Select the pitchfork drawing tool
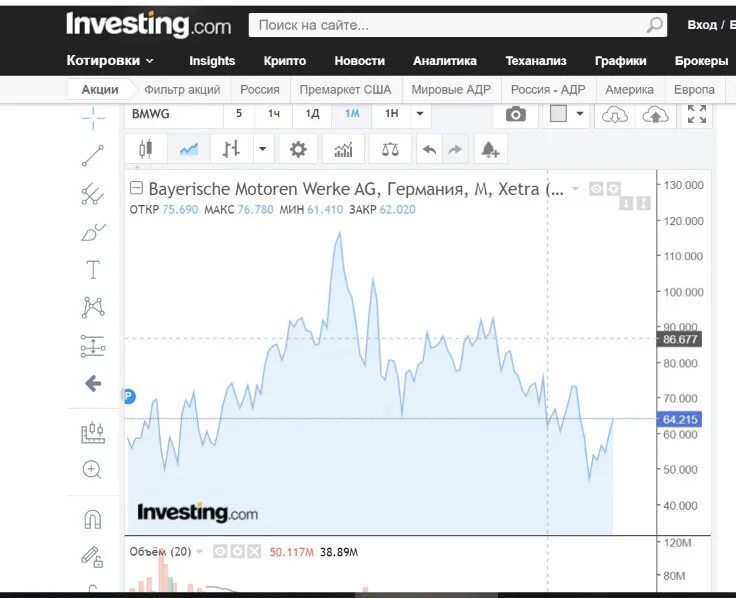 tap(93, 194)
